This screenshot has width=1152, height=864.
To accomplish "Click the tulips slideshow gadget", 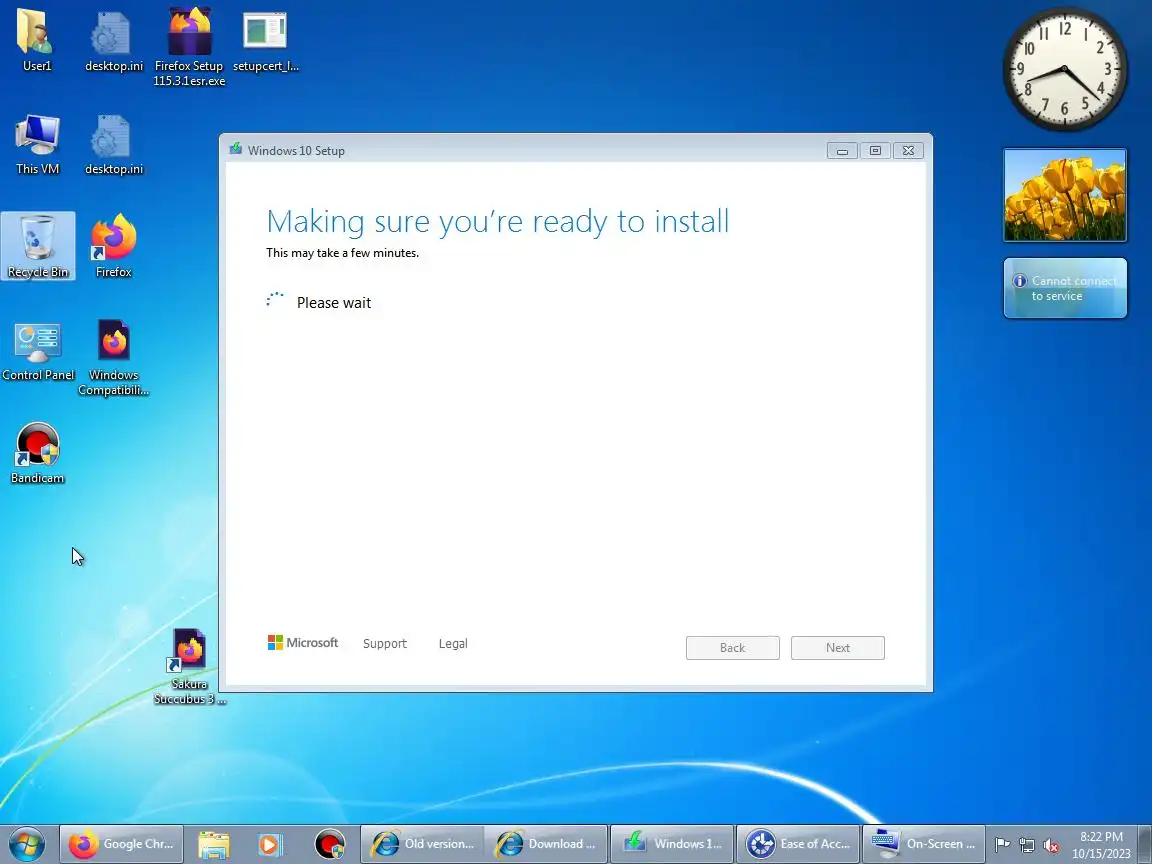I will coord(1065,195).
